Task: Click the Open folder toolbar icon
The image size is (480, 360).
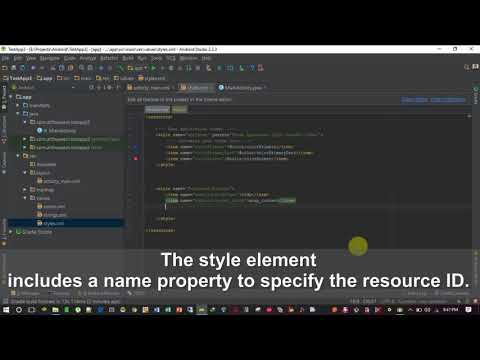Action: pyautogui.click(x=5, y=68)
